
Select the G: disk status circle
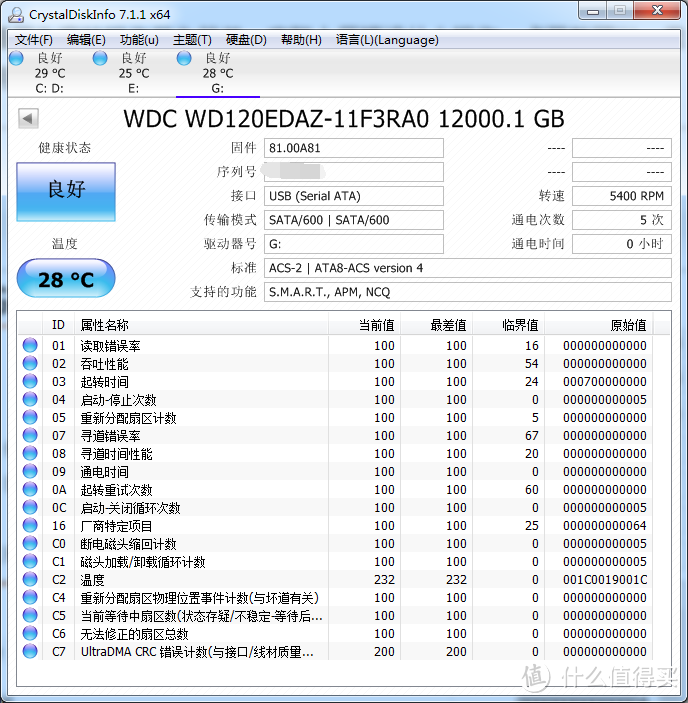pos(184,58)
